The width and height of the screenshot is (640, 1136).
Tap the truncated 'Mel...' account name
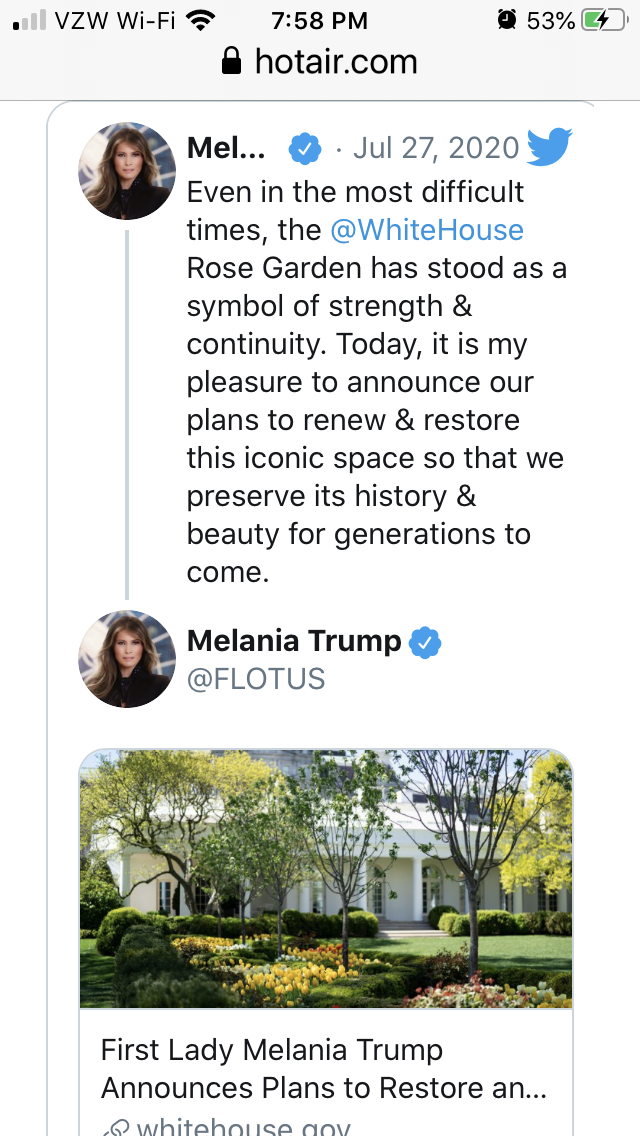(226, 149)
